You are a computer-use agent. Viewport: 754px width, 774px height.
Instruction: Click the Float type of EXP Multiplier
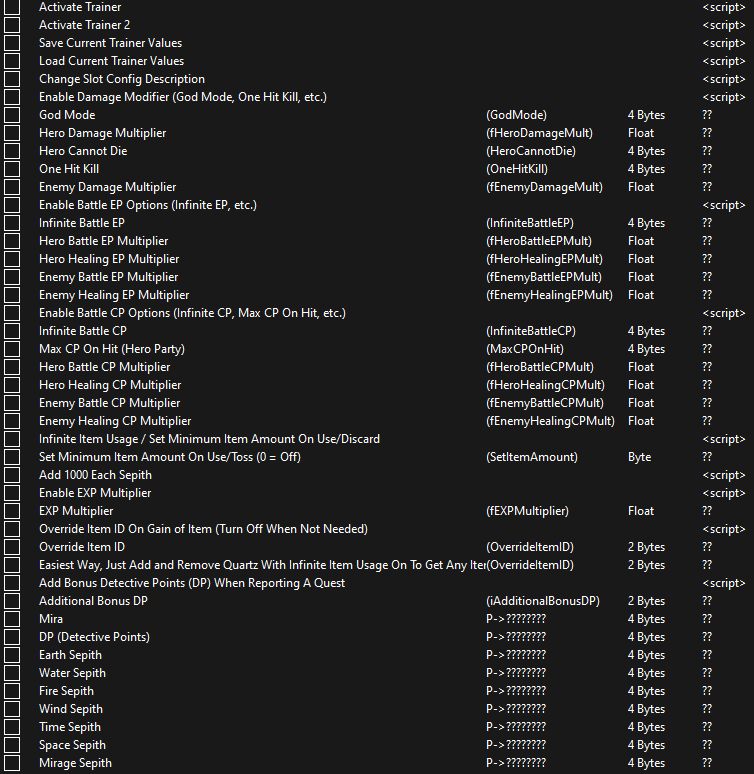click(x=641, y=511)
